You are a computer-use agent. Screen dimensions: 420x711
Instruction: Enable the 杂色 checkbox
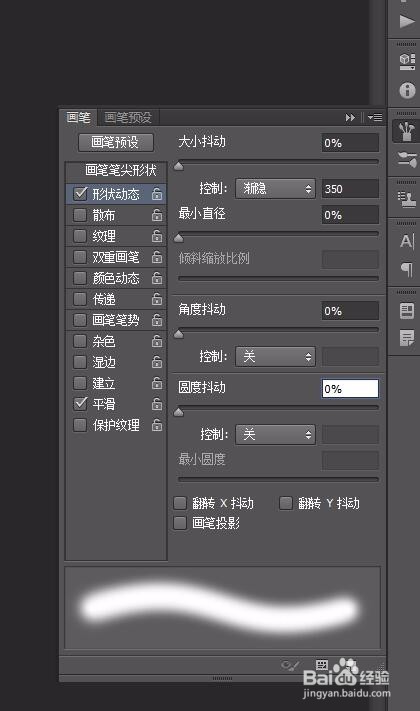click(80, 341)
